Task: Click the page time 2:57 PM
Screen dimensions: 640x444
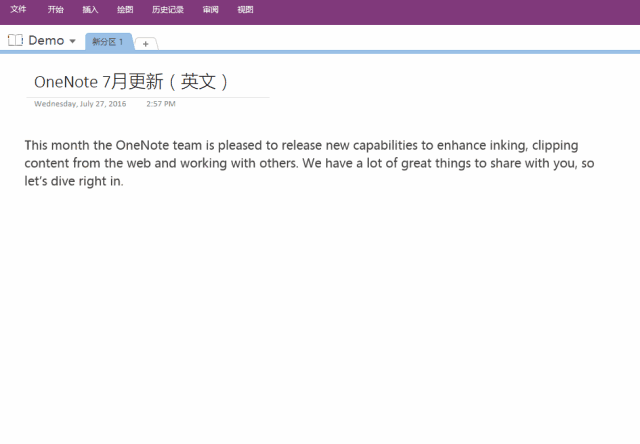Action: click(x=161, y=104)
